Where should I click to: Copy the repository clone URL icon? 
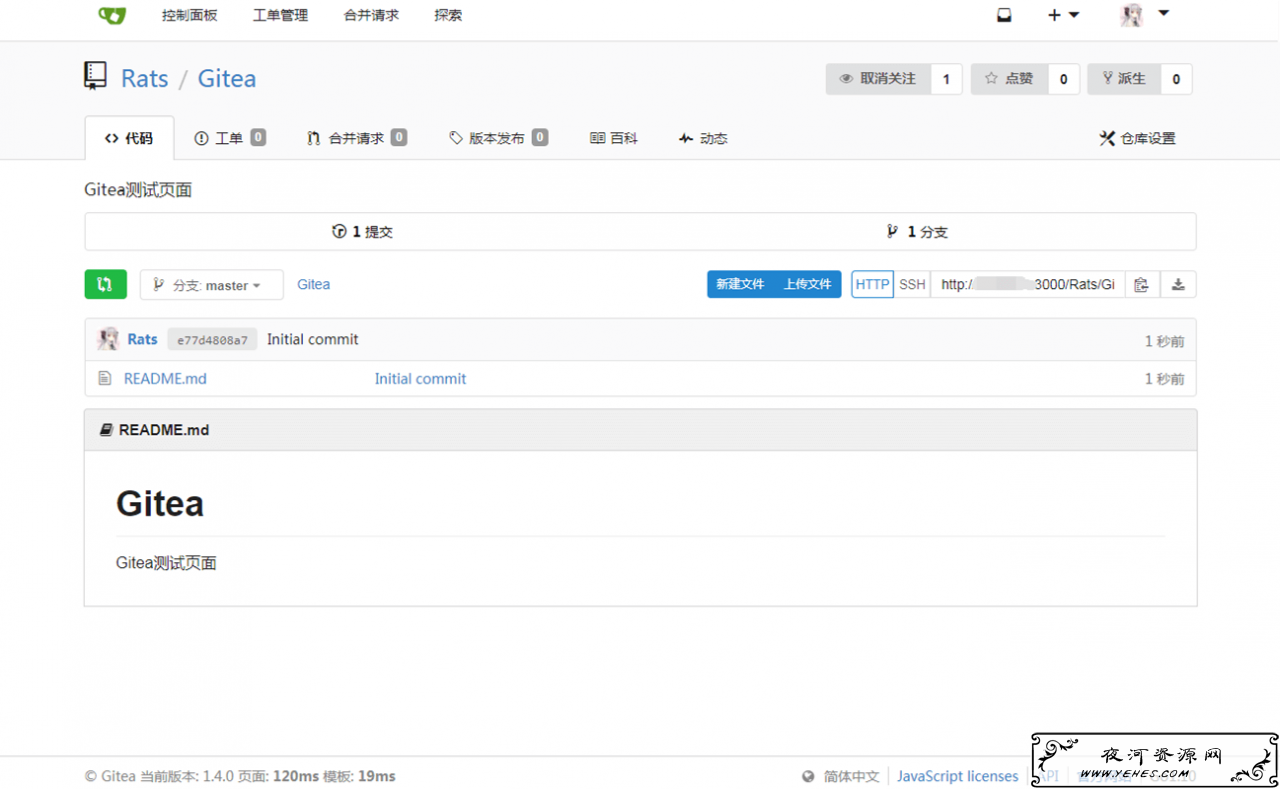1141,285
